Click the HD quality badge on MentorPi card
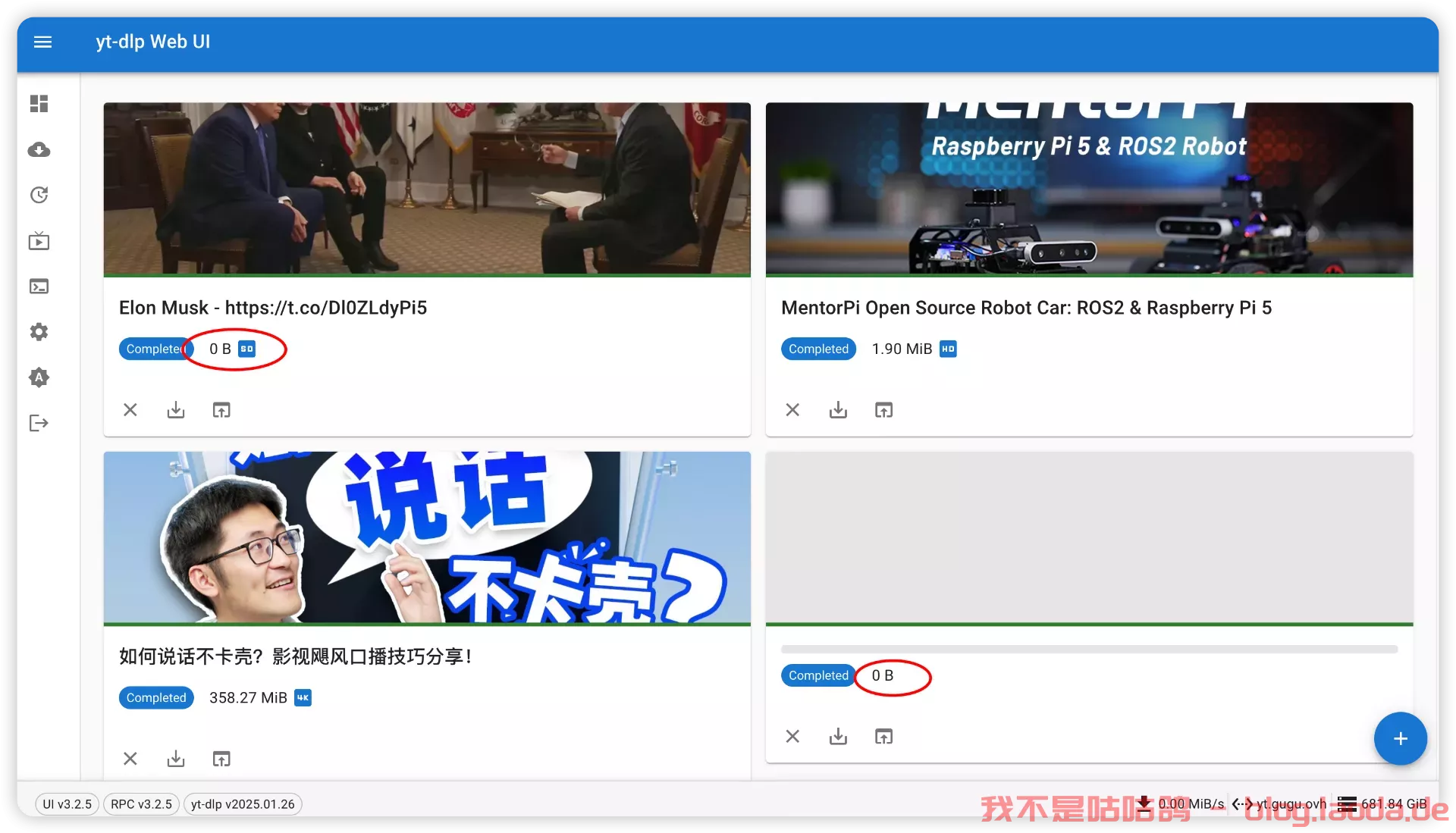This screenshot has width=1456, height=833. click(x=948, y=349)
